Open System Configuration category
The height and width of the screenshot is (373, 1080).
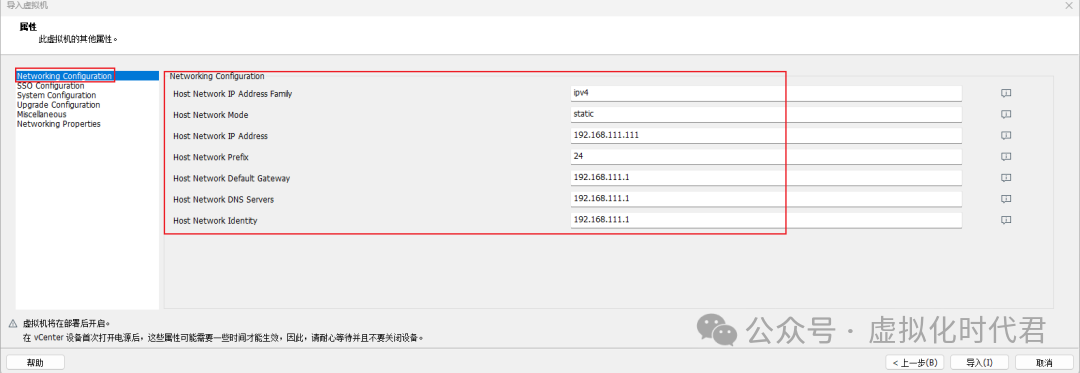pos(56,96)
